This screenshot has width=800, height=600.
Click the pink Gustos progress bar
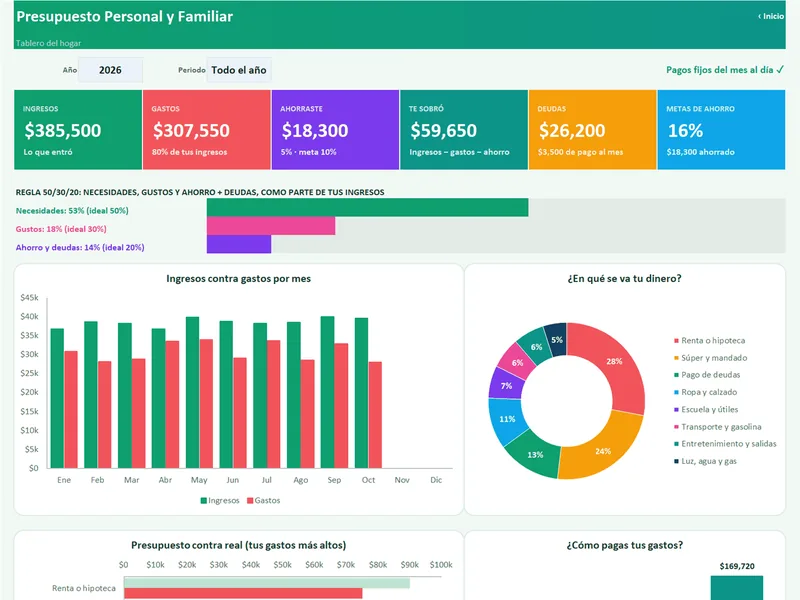[271, 226]
